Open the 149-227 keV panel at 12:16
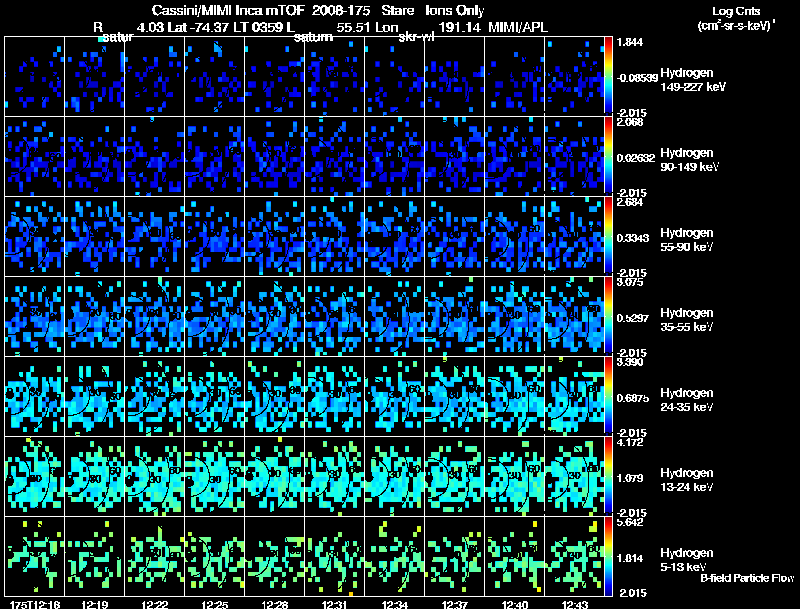 point(35,77)
